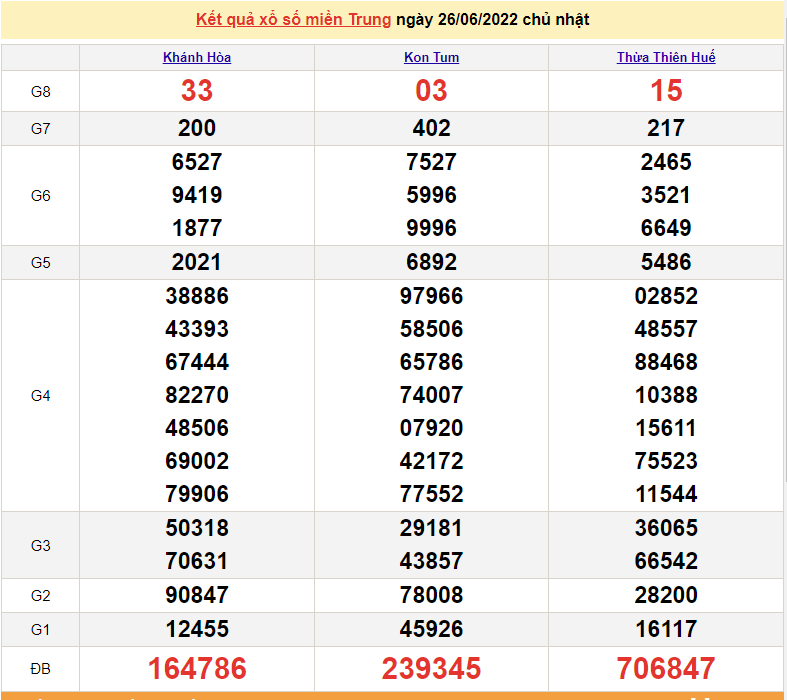Select the G8 row label
Image resolution: width=787 pixels, height=700 pixels.
[40, 92]
